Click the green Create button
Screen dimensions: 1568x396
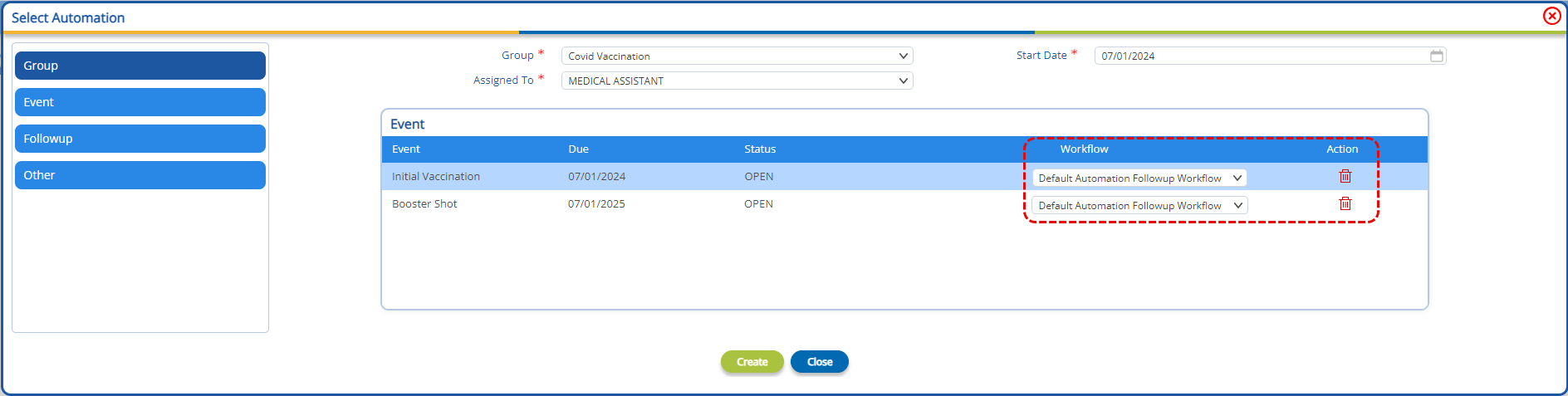coord(752,362)
